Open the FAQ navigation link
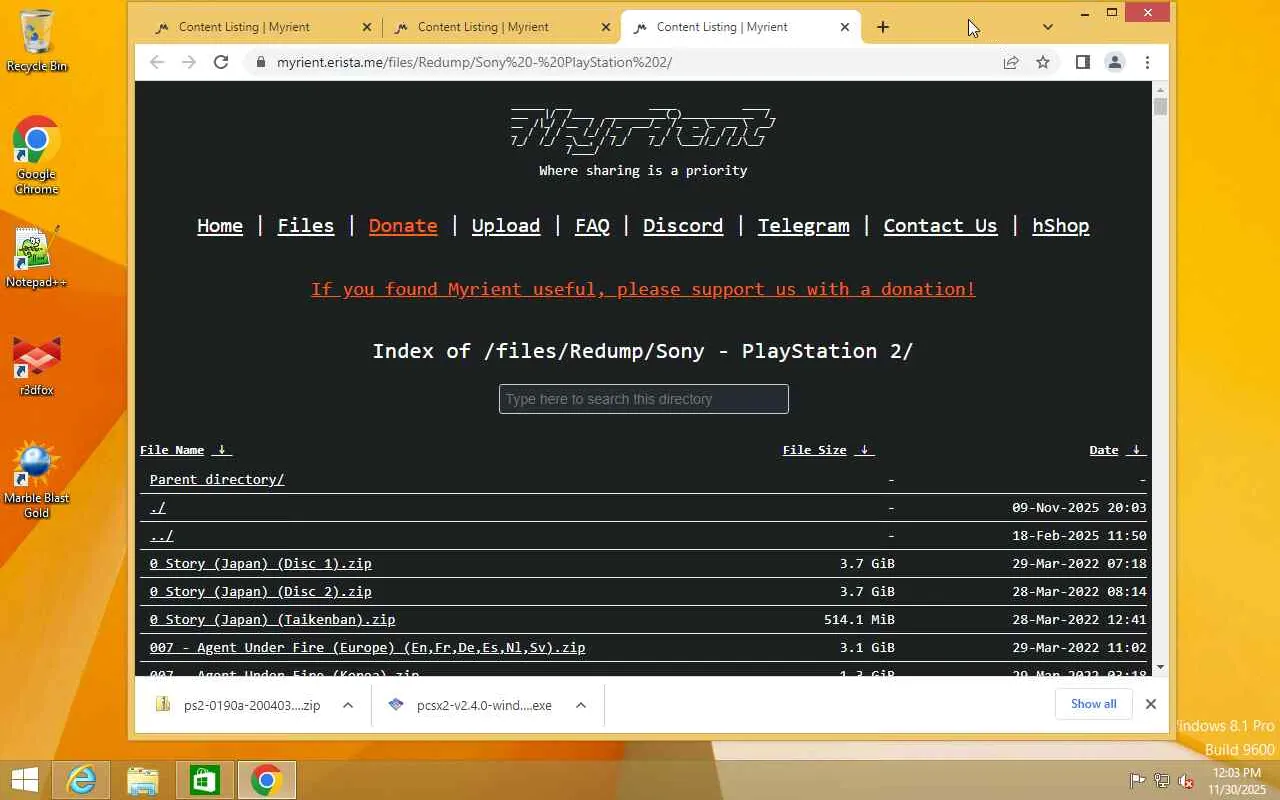Image resolution: width=1280 pixels, height=800 pixels. click(592, 226)
